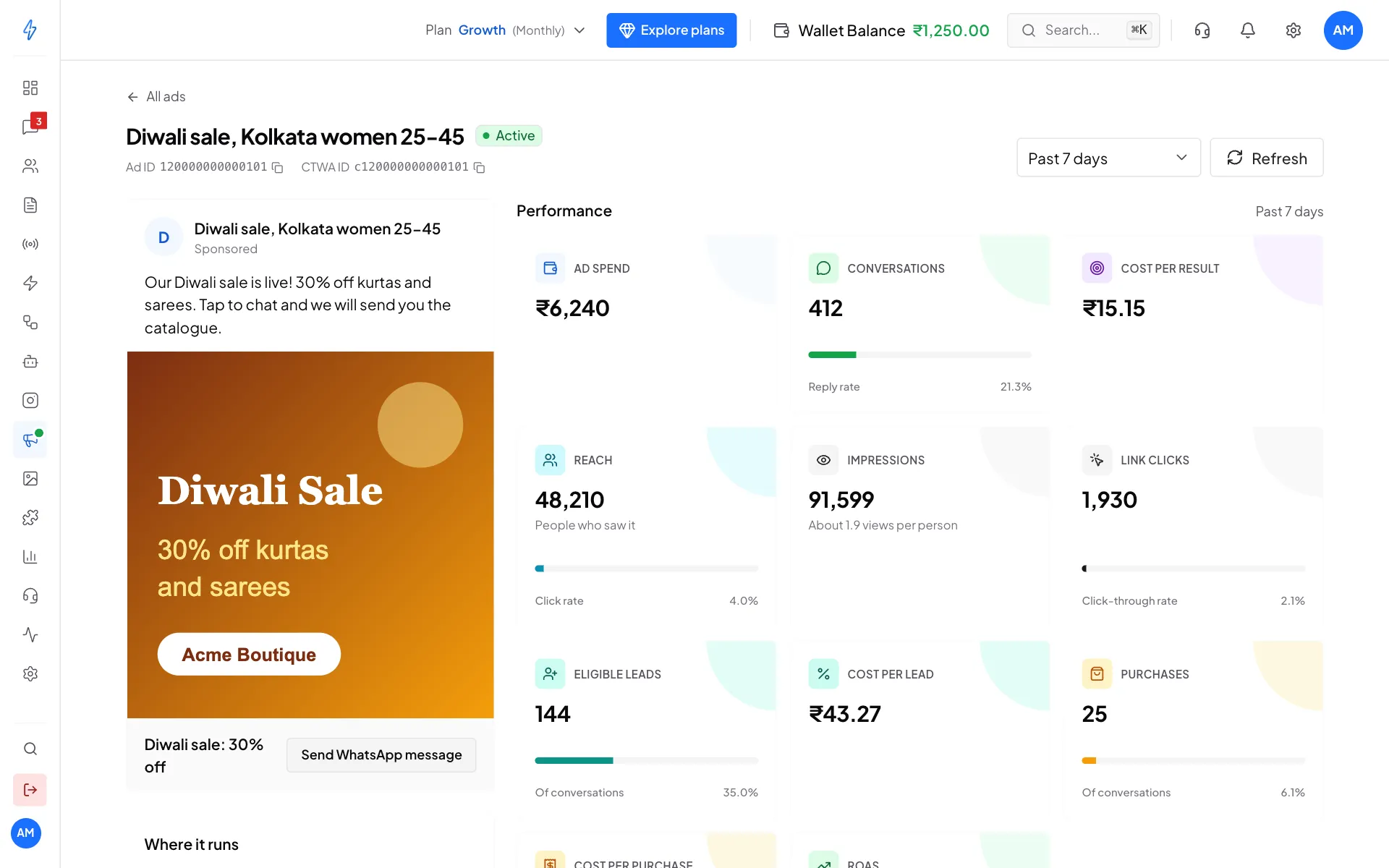Click the Explore plans button
This screenshot has height=868, width=1389.
(x=671, y=30)
